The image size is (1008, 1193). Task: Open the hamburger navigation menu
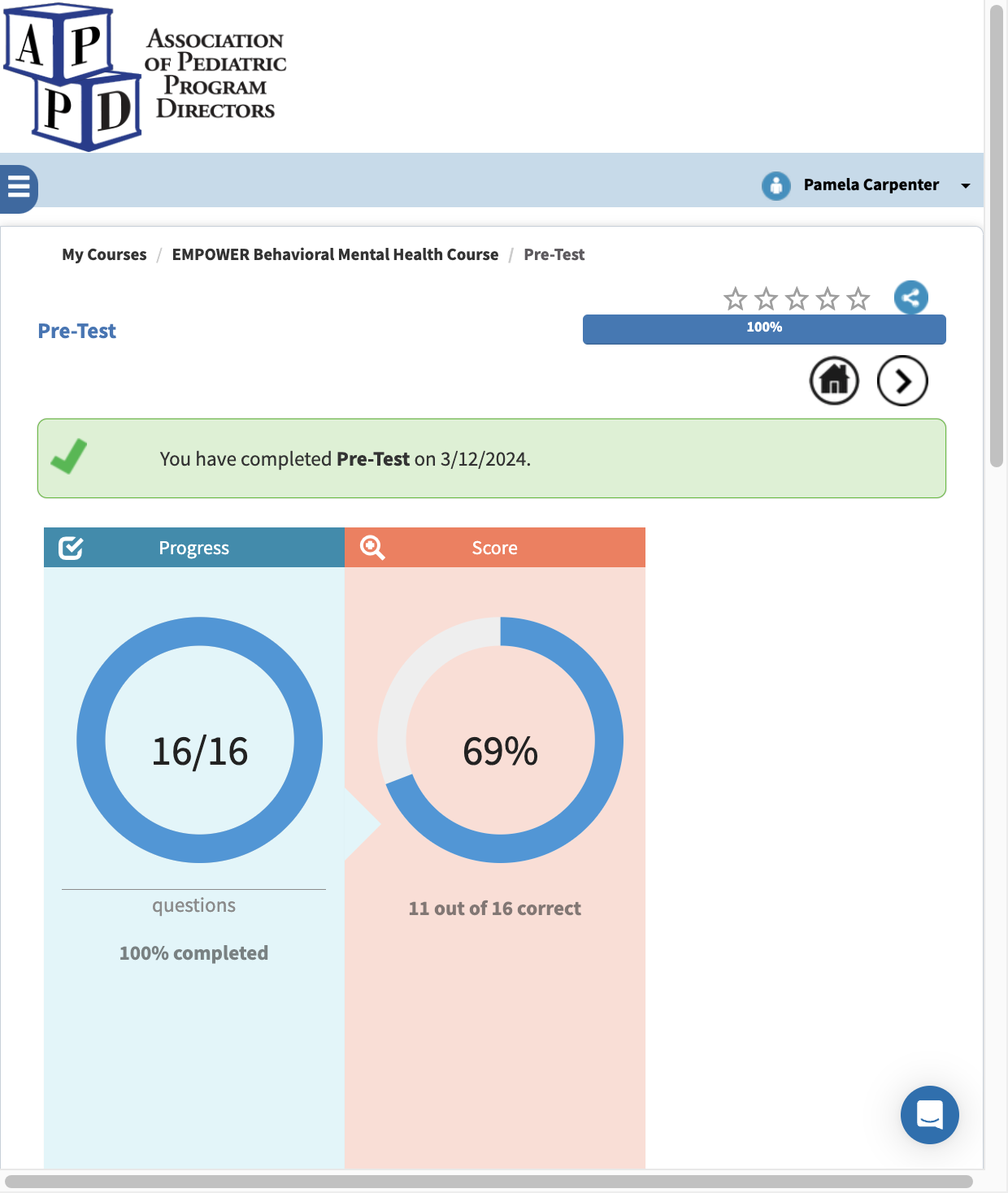point(18,189)
